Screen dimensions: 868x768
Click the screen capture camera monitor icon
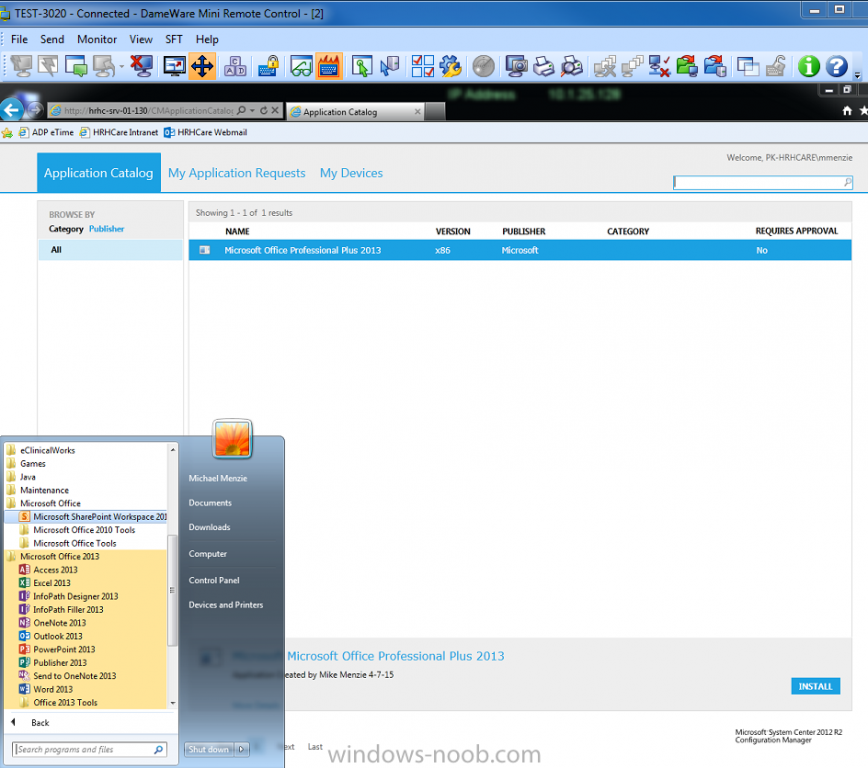pyautogui.click(x=516, y=66)
